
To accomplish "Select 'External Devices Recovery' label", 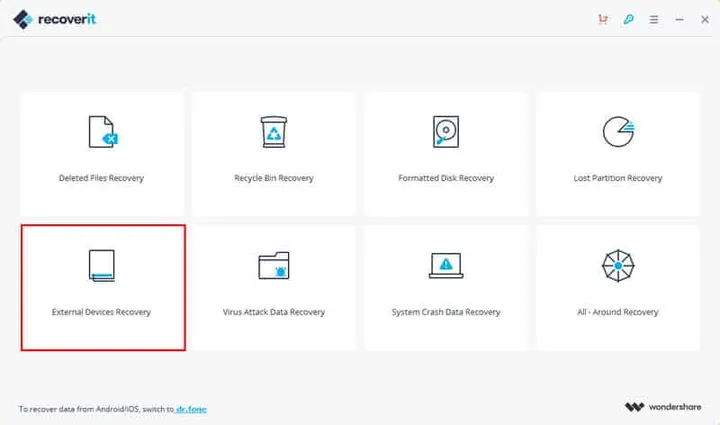I will (x=101, y=312).
